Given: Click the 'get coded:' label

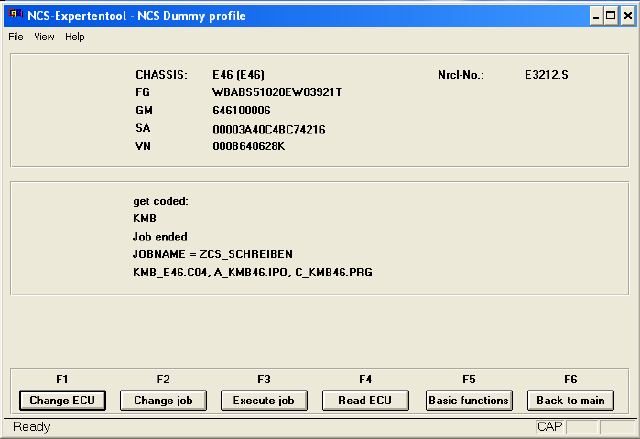Looking at the screenshot, I should point(161,202).
